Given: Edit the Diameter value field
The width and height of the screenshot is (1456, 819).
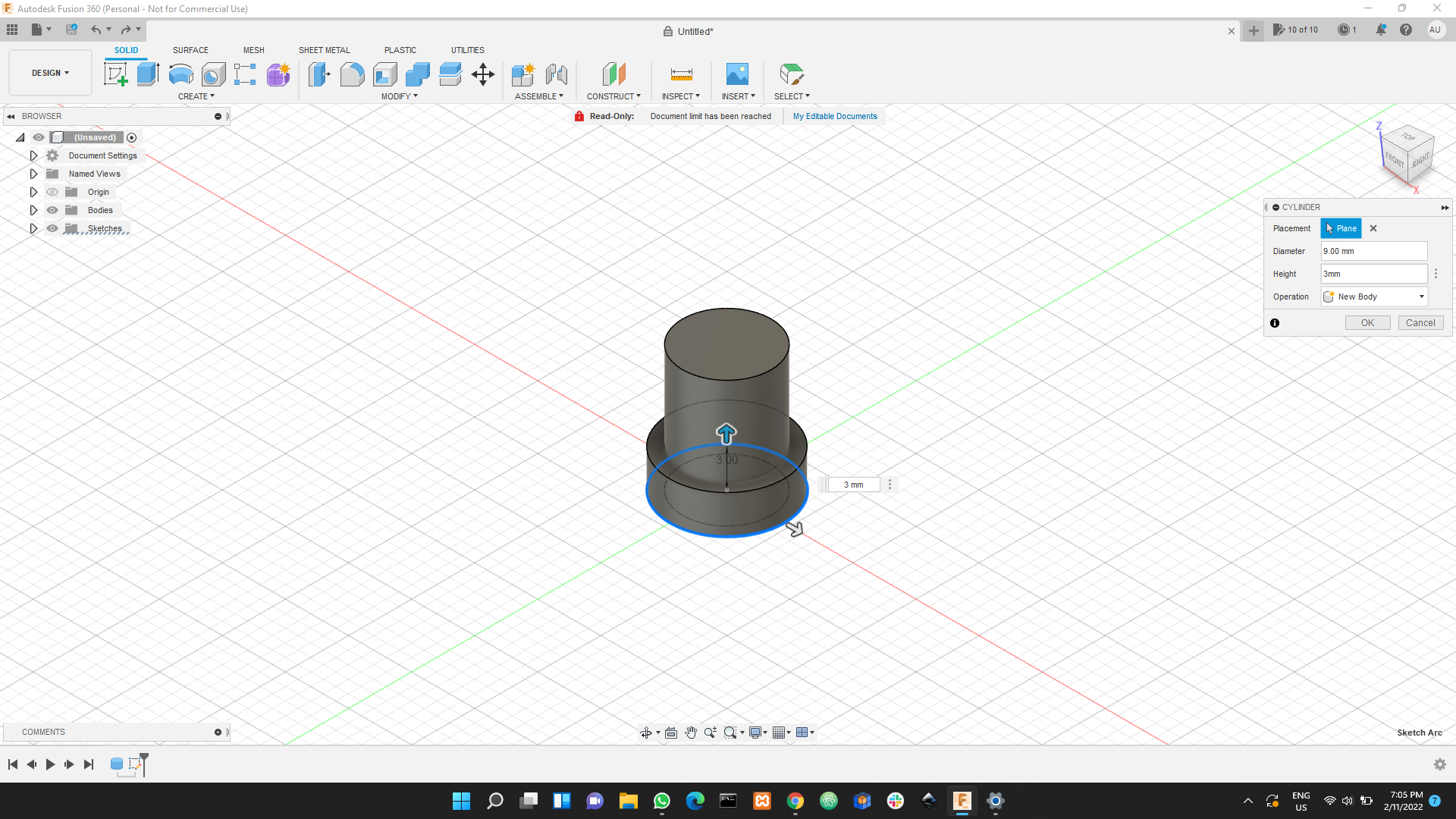Looking at the screenshot, I should click(x=1373, y=251).
